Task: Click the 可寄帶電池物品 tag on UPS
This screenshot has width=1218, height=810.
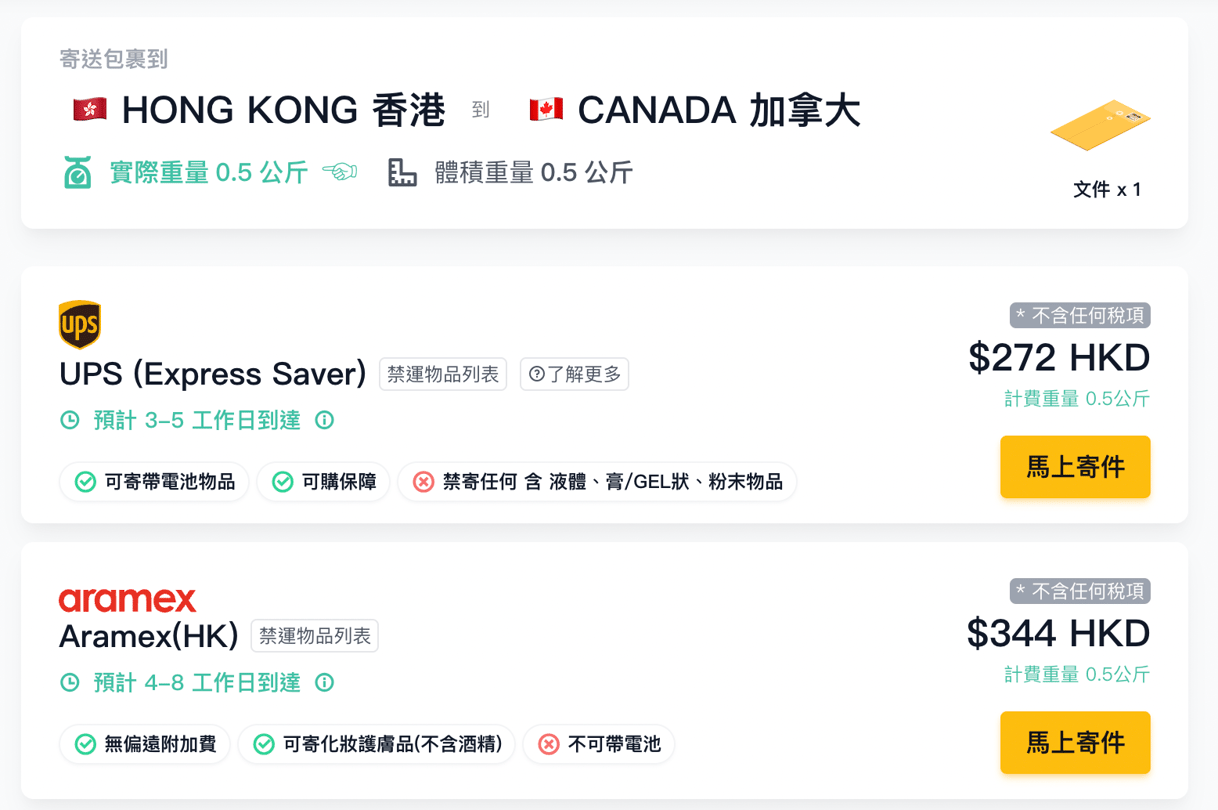Action: click(x=155, y=482)
